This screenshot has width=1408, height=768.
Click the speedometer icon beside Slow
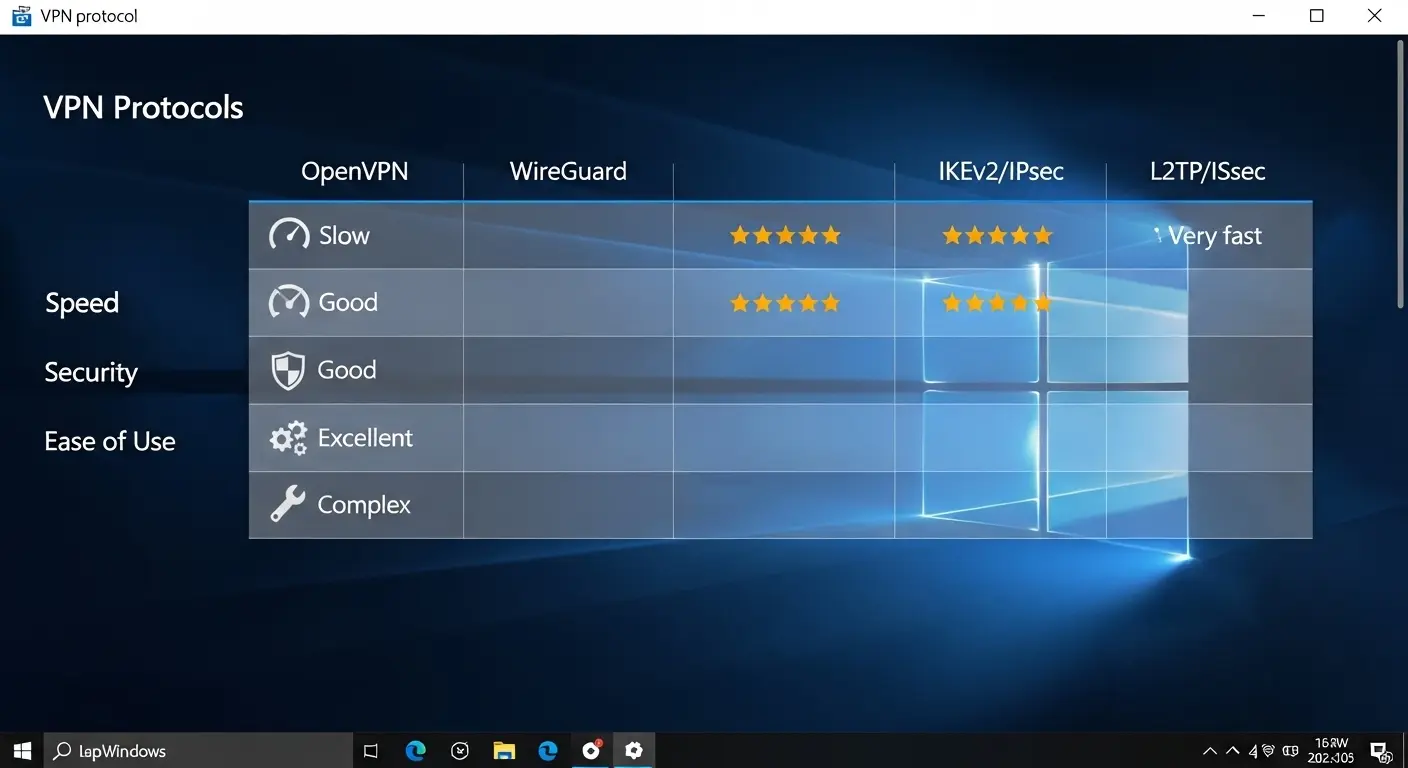(289, 235)
